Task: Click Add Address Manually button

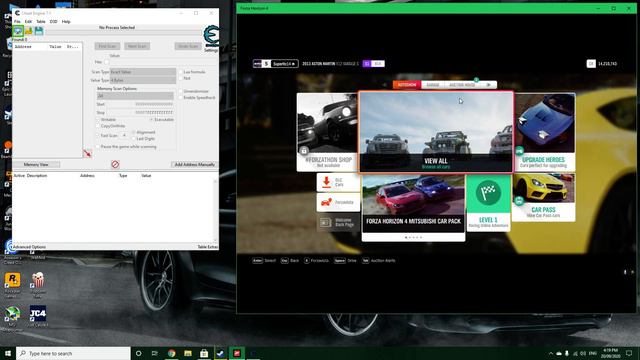Action: (x=194, y=164)
